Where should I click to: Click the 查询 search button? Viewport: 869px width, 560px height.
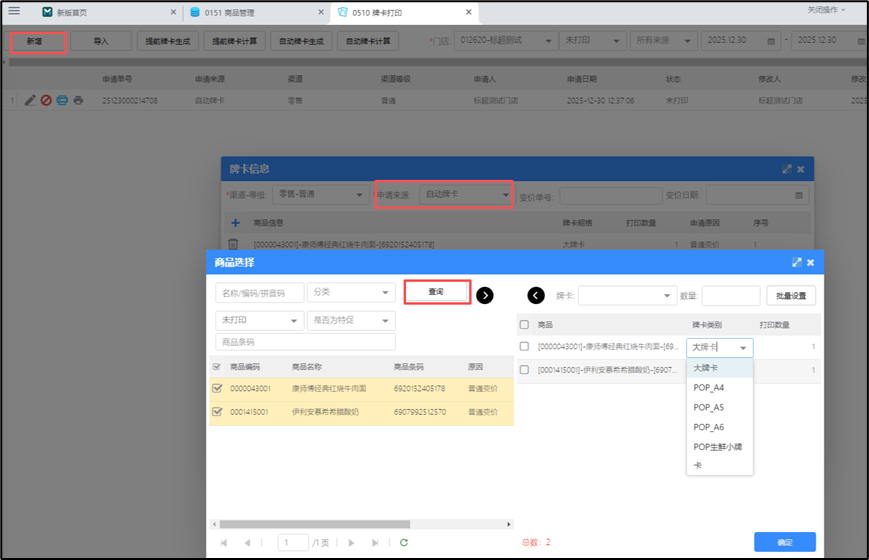tap(436, 292)
